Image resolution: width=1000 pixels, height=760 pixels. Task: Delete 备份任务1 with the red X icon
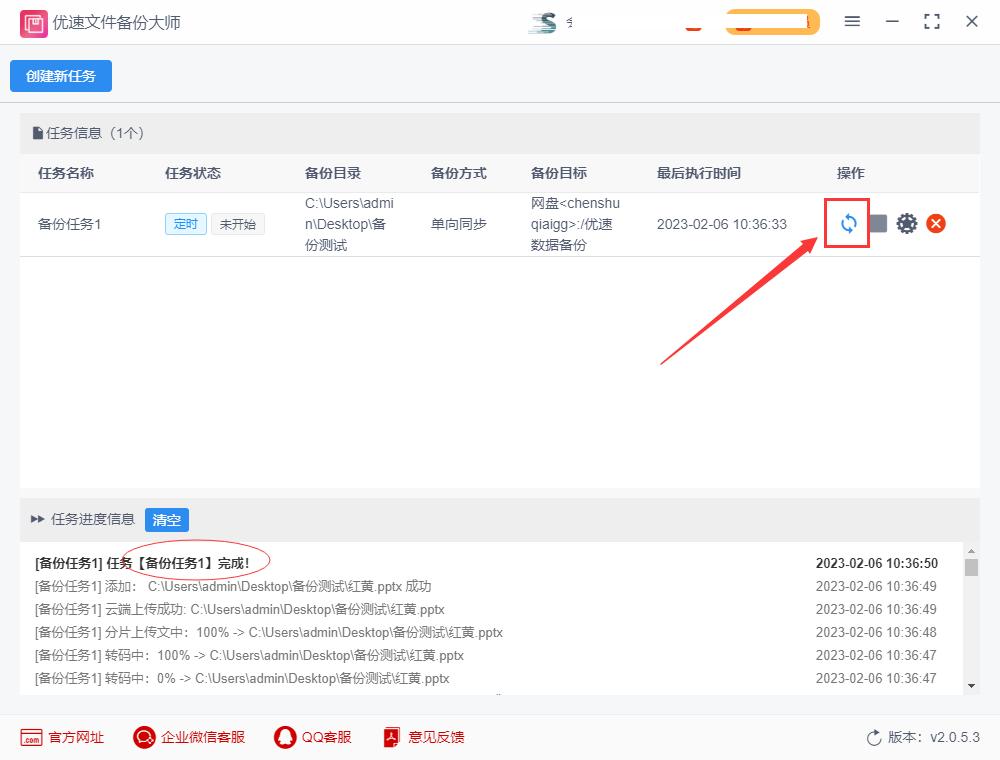coord(936,223)
